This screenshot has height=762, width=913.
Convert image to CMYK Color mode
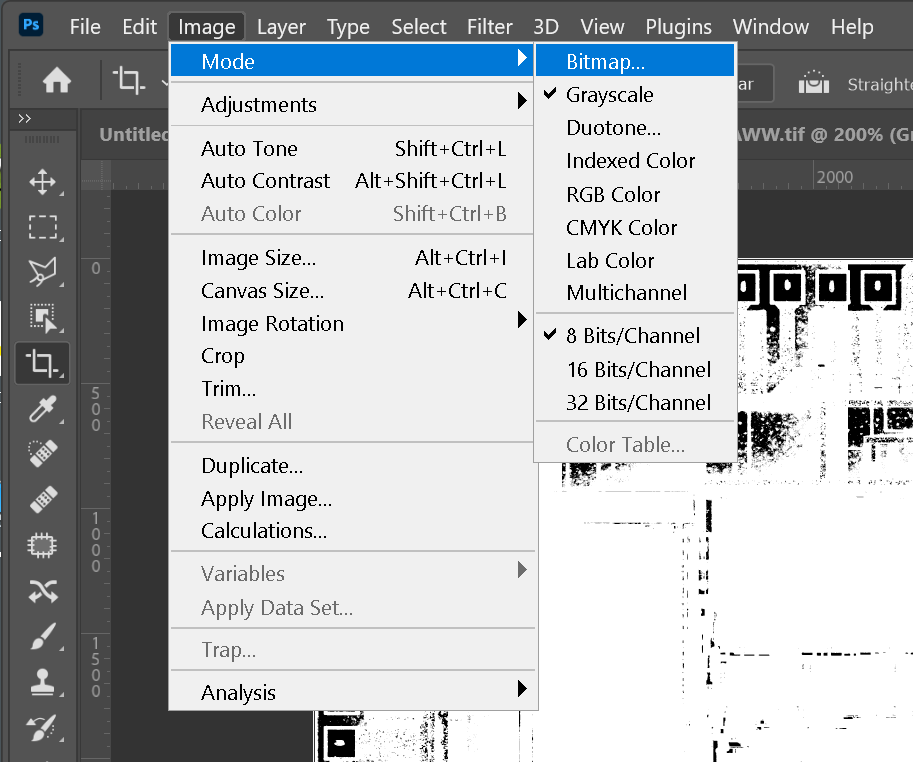click(635, 228)
